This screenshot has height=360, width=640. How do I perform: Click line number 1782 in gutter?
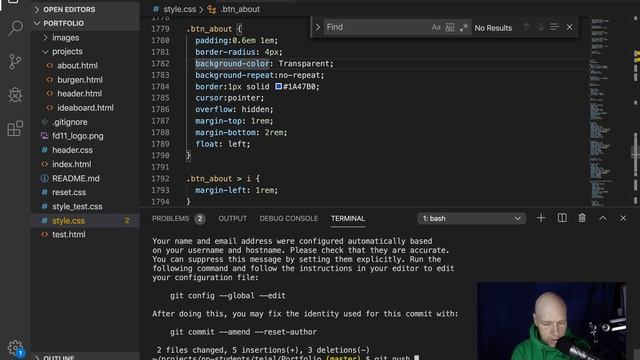pos(160,64)
